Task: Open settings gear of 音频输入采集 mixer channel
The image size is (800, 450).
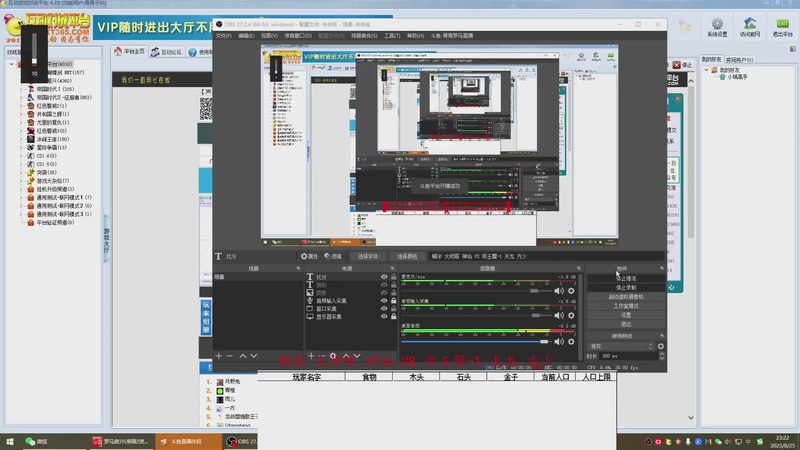Action: 571,315
